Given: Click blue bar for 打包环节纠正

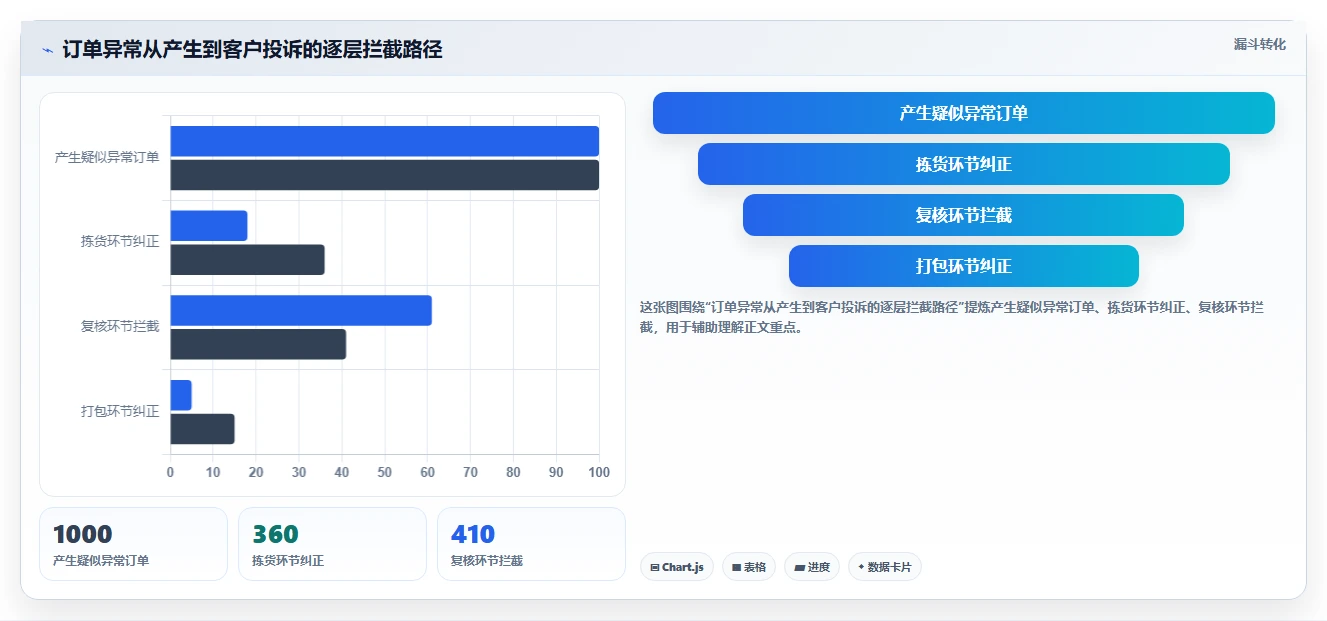Looking at the screenshot, I should click(181, 395).
